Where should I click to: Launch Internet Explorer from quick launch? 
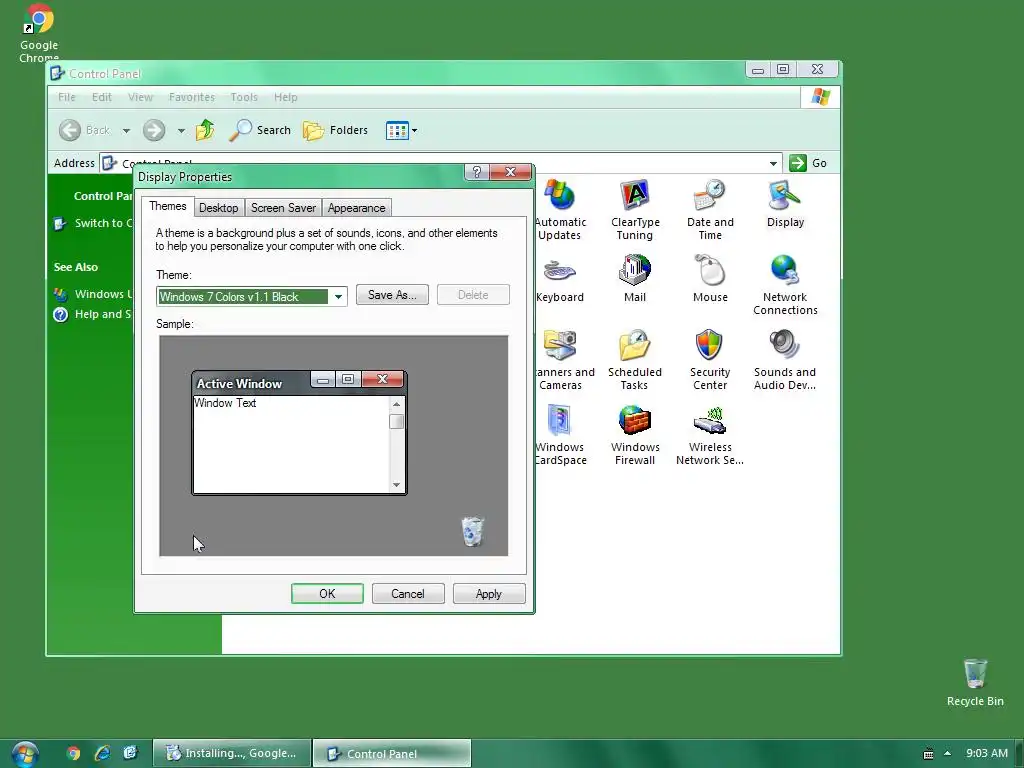click(102, 753)
